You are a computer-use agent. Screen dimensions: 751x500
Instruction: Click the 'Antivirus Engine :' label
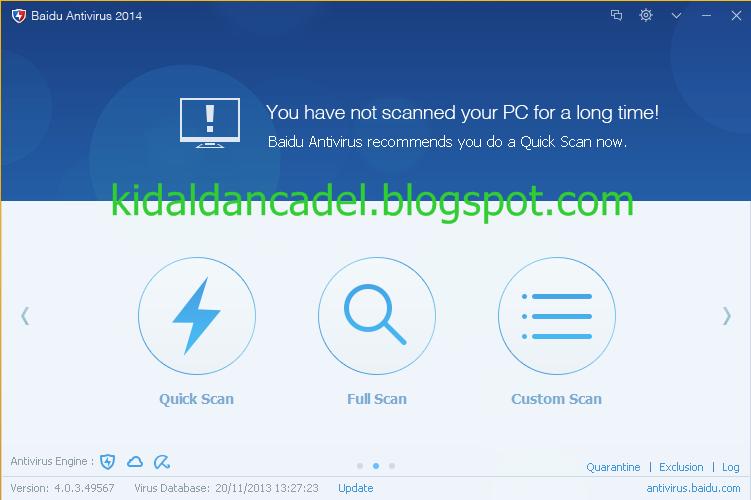click(x=52, y=461)
